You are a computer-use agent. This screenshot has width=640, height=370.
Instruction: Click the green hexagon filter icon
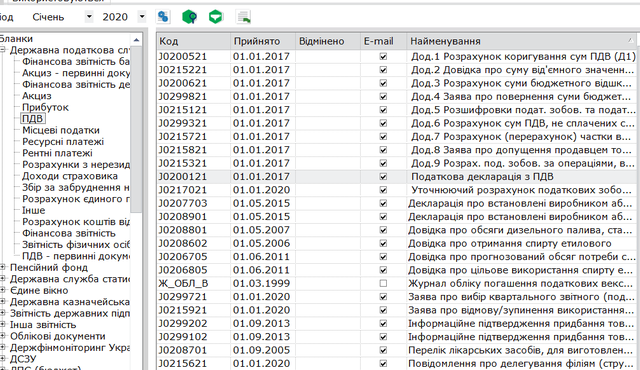coord(216,17)
